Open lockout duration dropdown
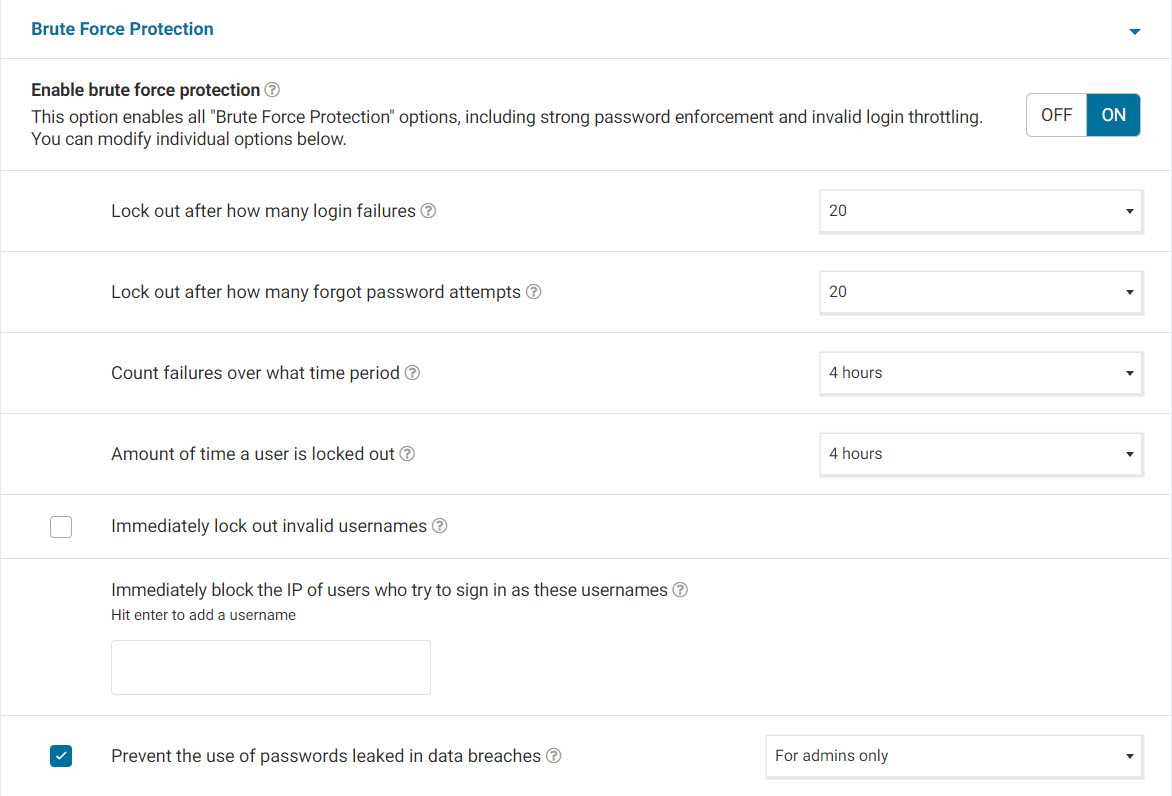 (x=980, y=454)
